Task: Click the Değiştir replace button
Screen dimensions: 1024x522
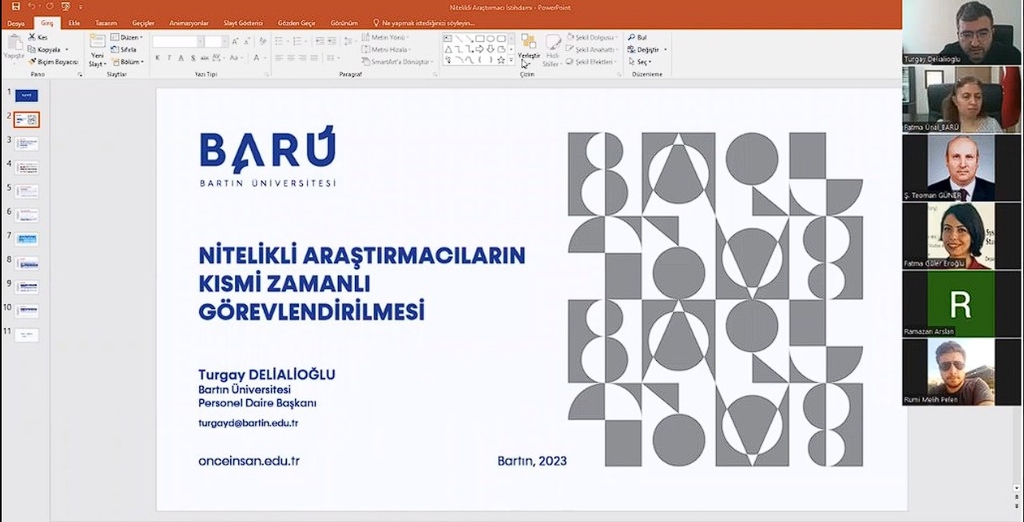Action: click(647, 50)
